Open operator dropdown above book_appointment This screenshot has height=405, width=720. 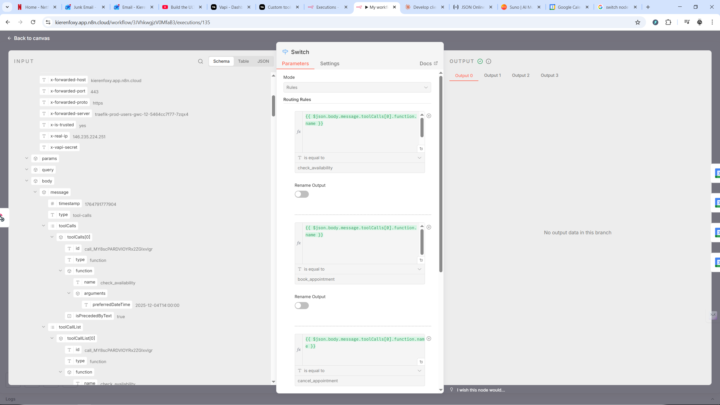point(360,269)
